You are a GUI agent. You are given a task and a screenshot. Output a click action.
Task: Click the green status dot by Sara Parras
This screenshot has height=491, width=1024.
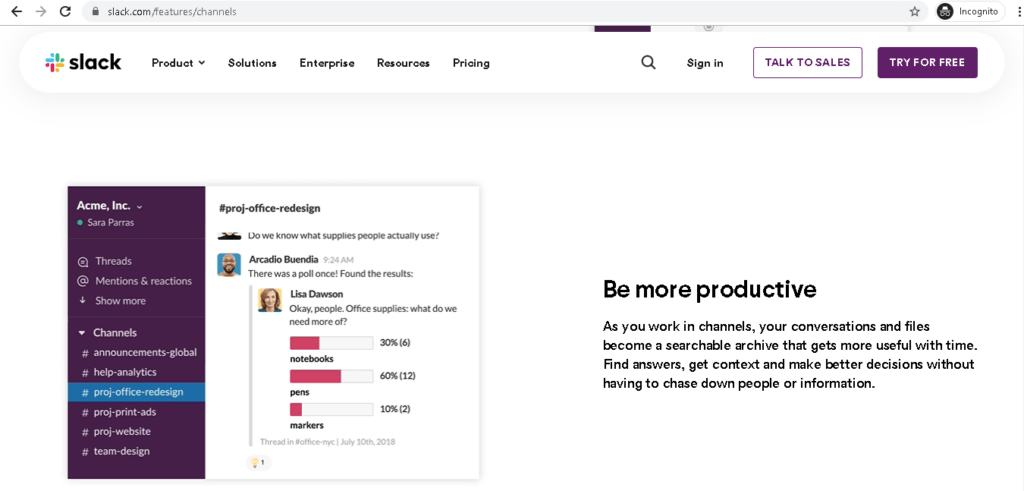tap(80, 223)
